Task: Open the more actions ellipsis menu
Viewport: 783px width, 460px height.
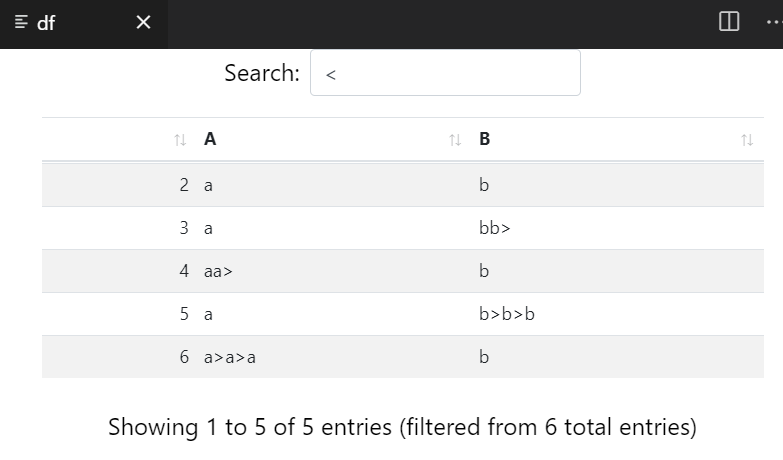Action: click(772, 21)
